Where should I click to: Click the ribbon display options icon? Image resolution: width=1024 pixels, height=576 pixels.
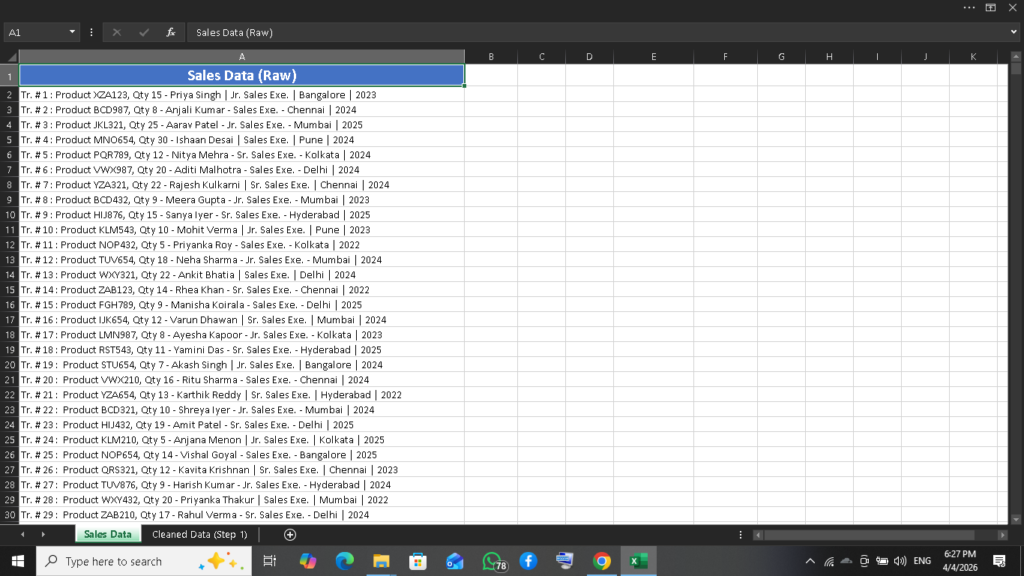(x=991, y=8)
